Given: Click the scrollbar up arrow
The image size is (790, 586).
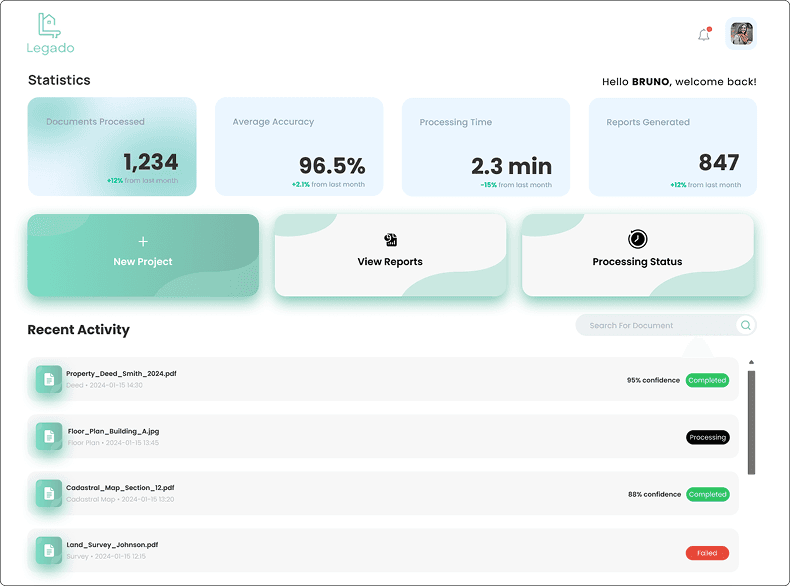Looking at the screenshot, I should [x=751, y=362].
